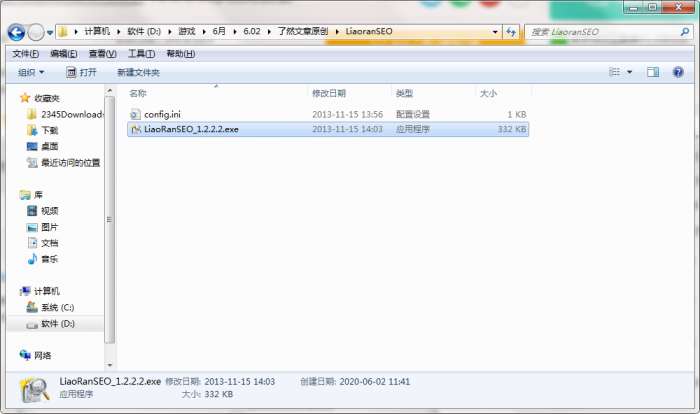Click the search magnifier icon

click(684, 32)
